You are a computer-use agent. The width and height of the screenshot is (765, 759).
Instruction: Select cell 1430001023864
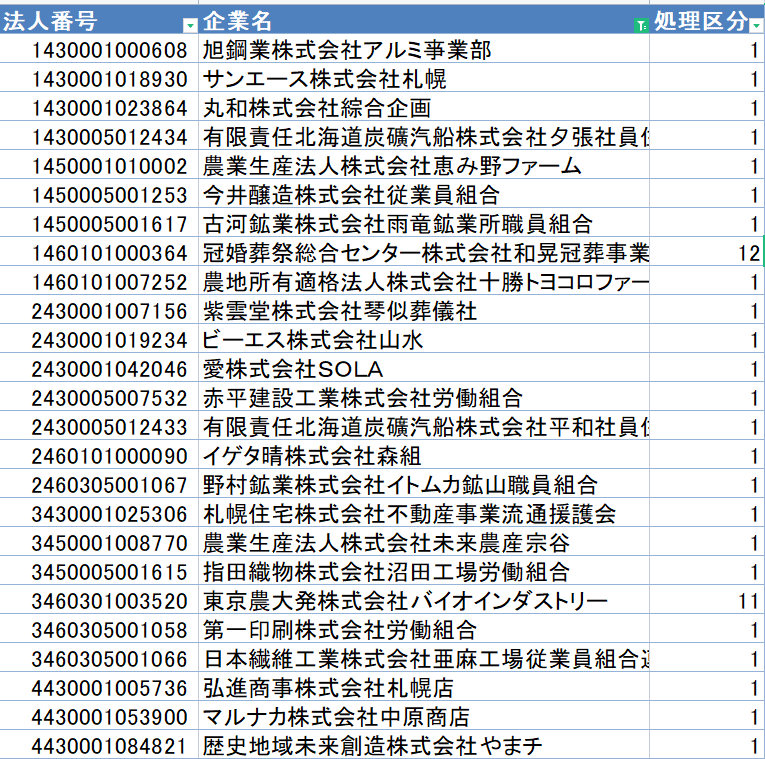click(x=99, y=106)
